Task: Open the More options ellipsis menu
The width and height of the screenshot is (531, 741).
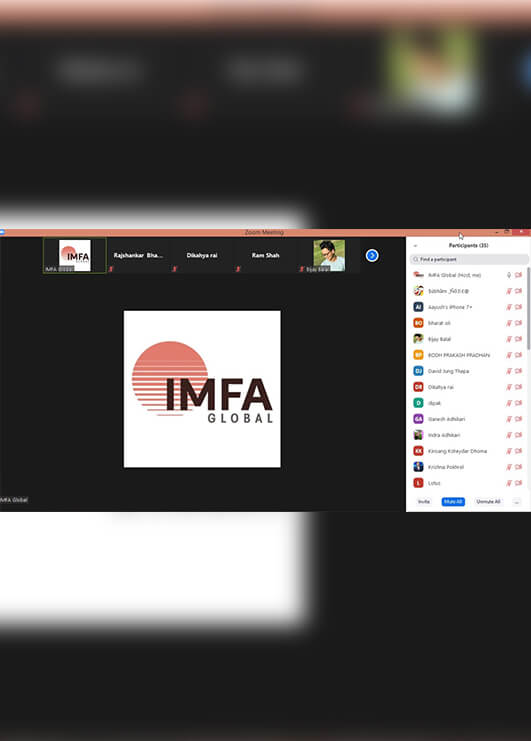Action: coord(517,501)
